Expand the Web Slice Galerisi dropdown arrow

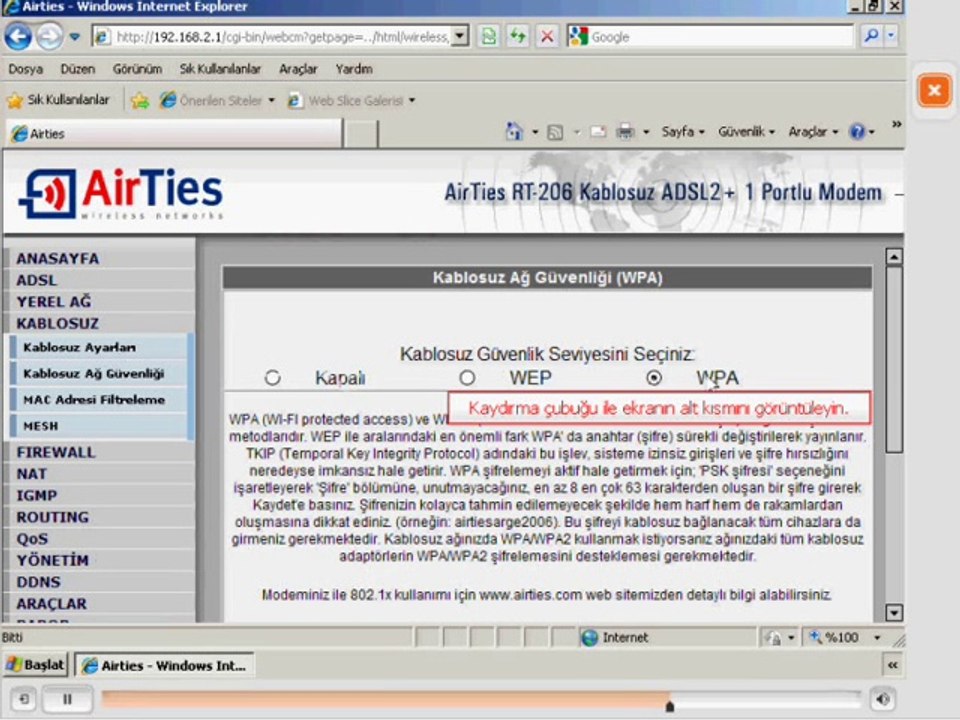(x=412, y=100)
